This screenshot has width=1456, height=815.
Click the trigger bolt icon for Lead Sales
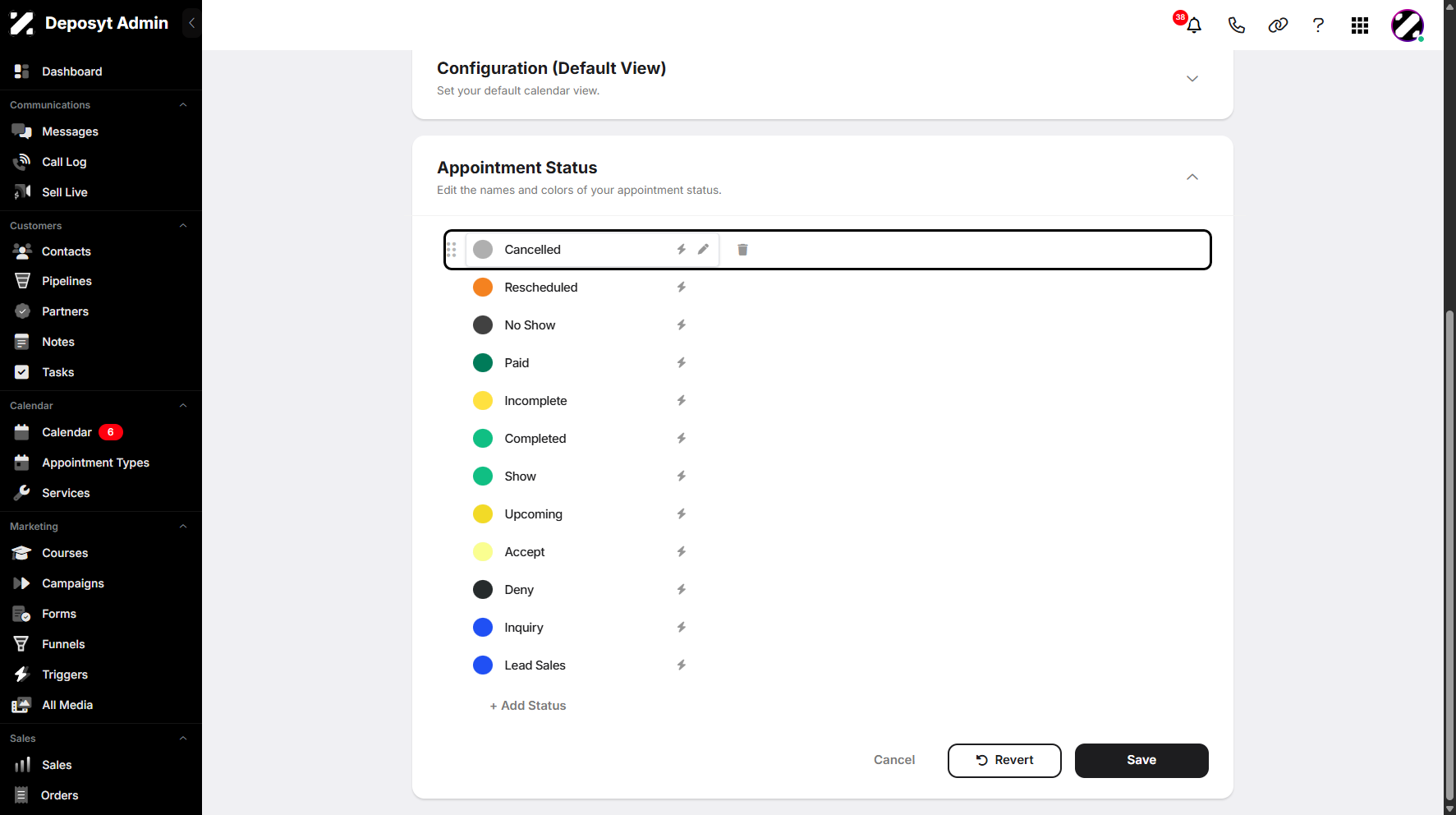[x=681, y=665]
